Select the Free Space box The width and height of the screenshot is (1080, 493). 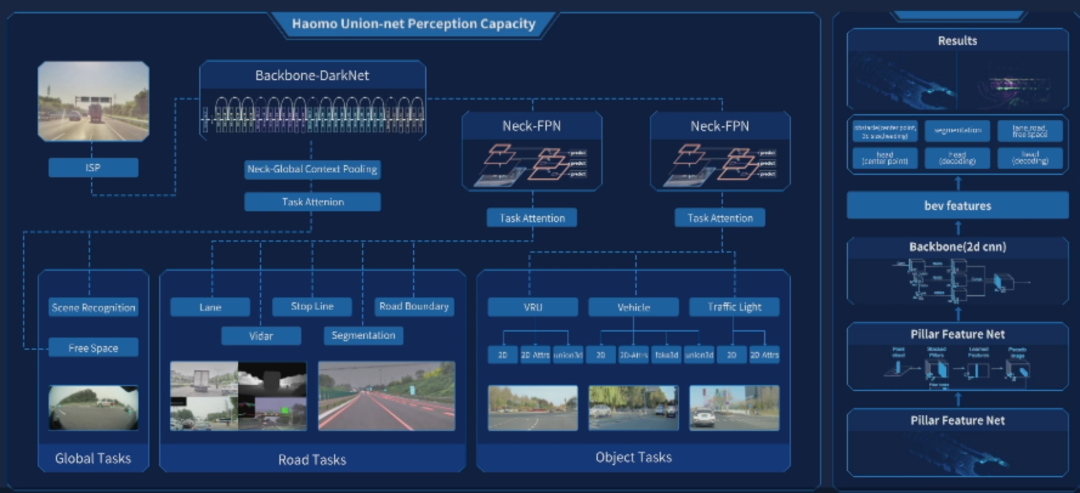point(94,348)
